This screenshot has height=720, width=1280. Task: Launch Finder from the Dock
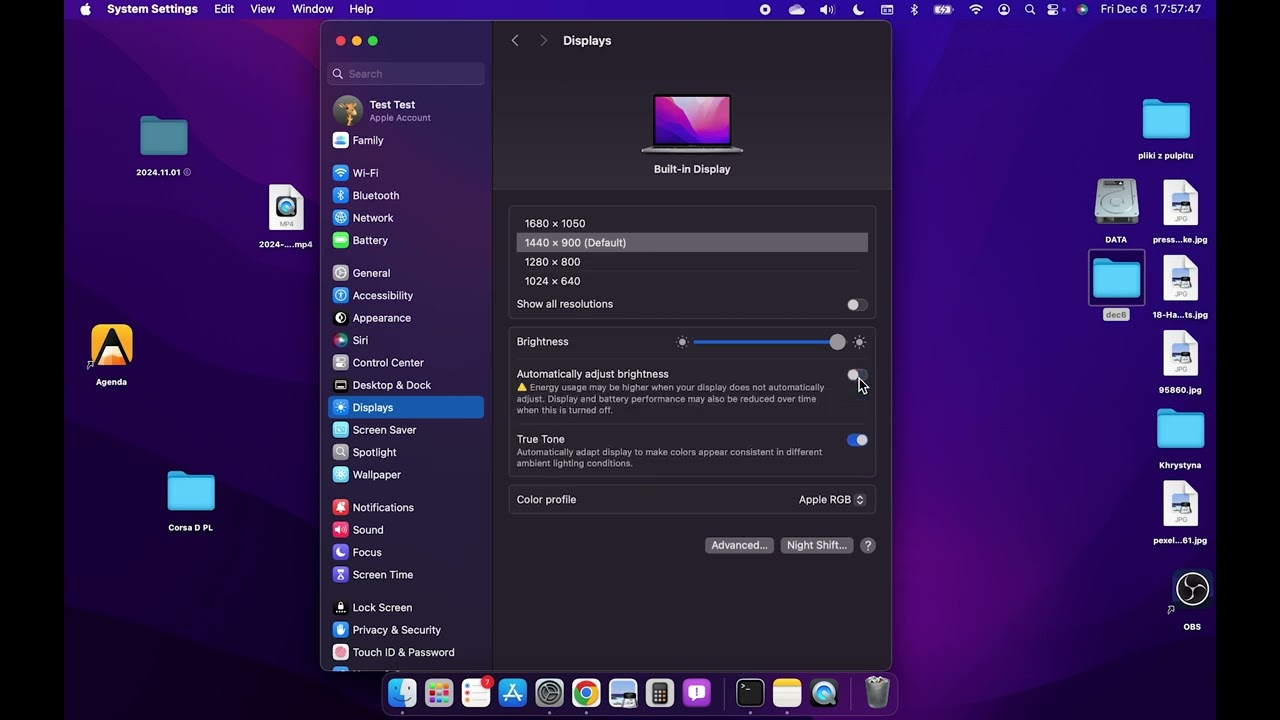coord(402,692)
